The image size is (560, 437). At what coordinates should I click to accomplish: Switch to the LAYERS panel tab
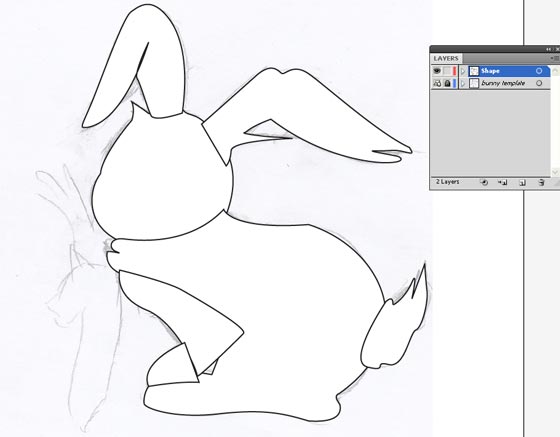point(446,58)
